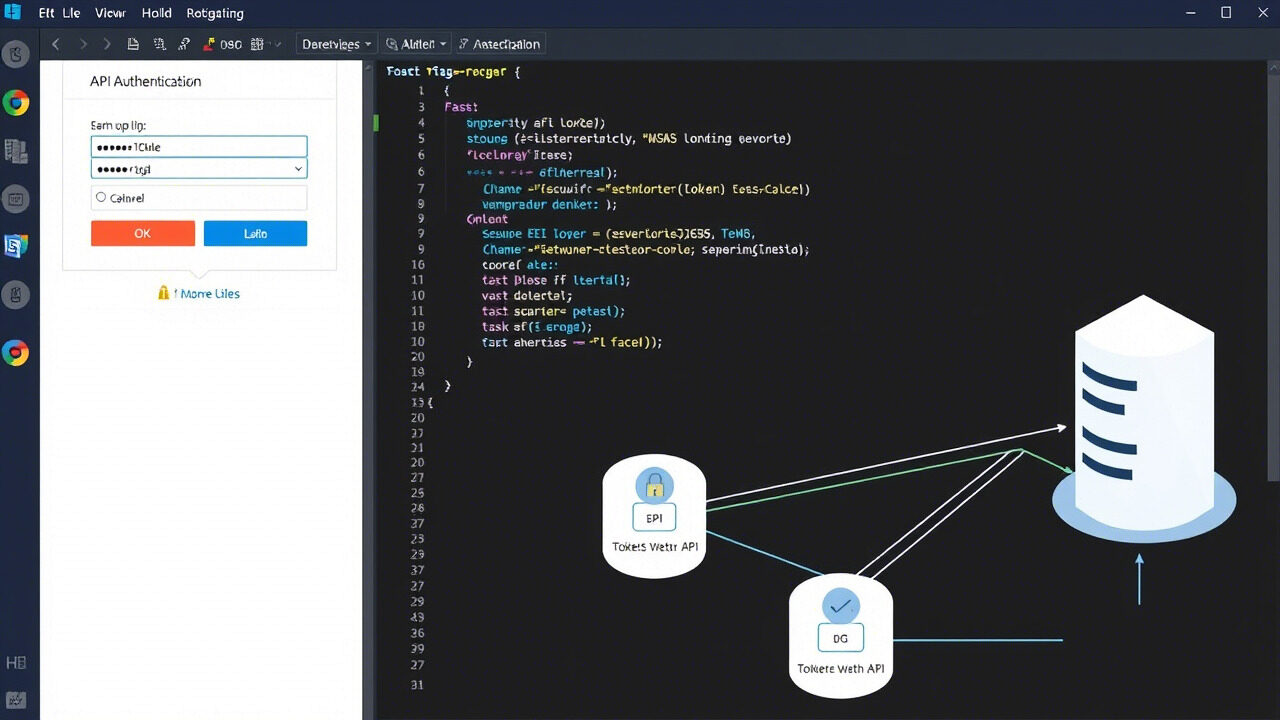Click the HD icon near bottom of sidebar
The image size is (1280, 720).
pyautogui.click(x=16, y=662)
